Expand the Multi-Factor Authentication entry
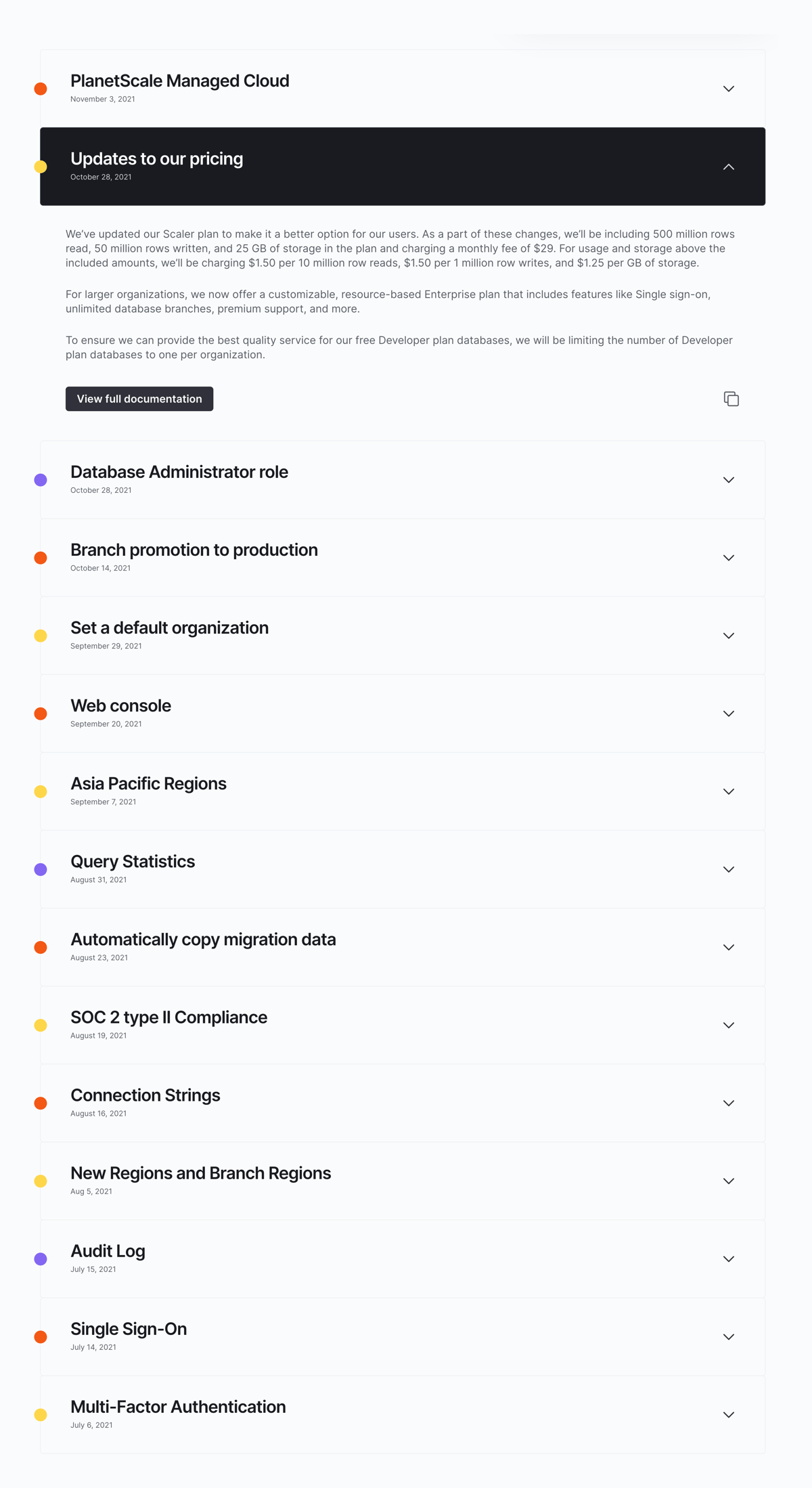This screenshot has height=1488, width=812. pyautogui.click(x=728, y=1414)
